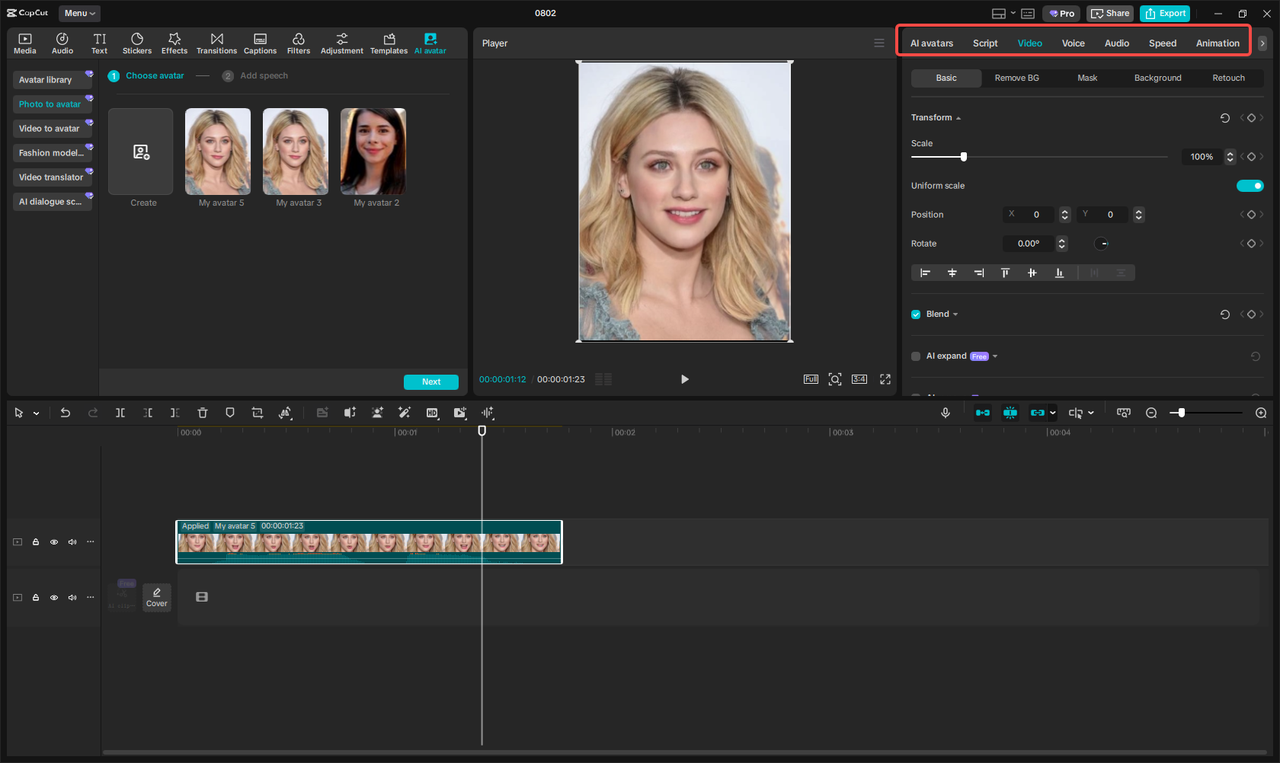Split the clip at the playhead

coord(120,412)
